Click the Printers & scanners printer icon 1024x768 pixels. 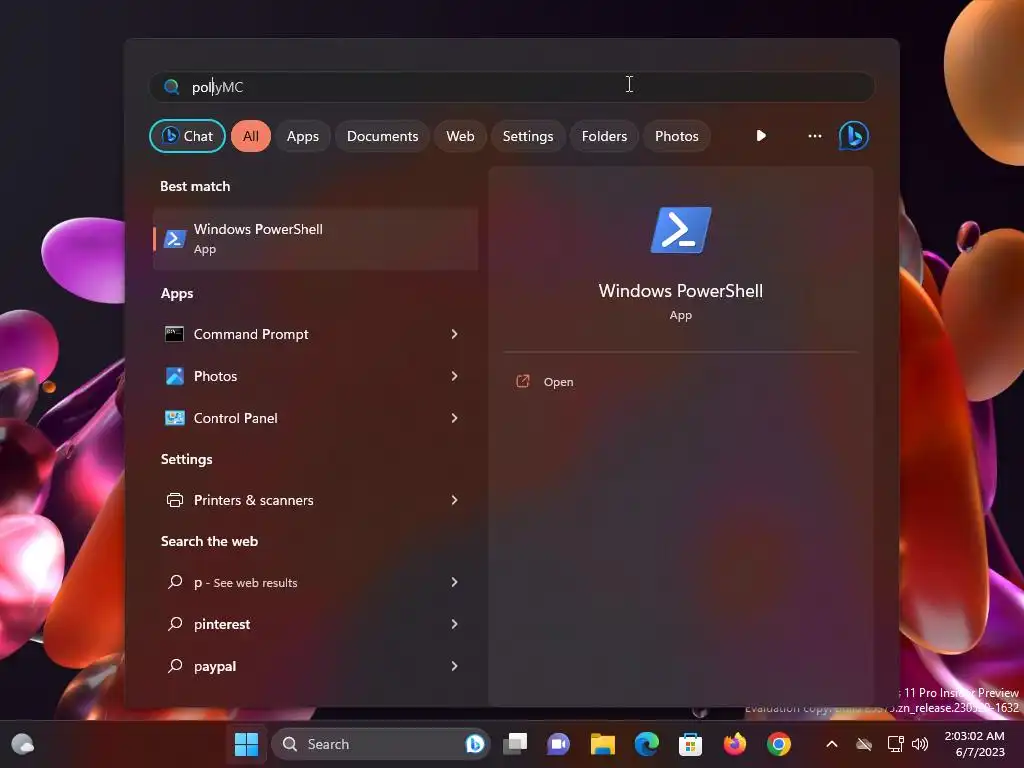pos(174,500)
